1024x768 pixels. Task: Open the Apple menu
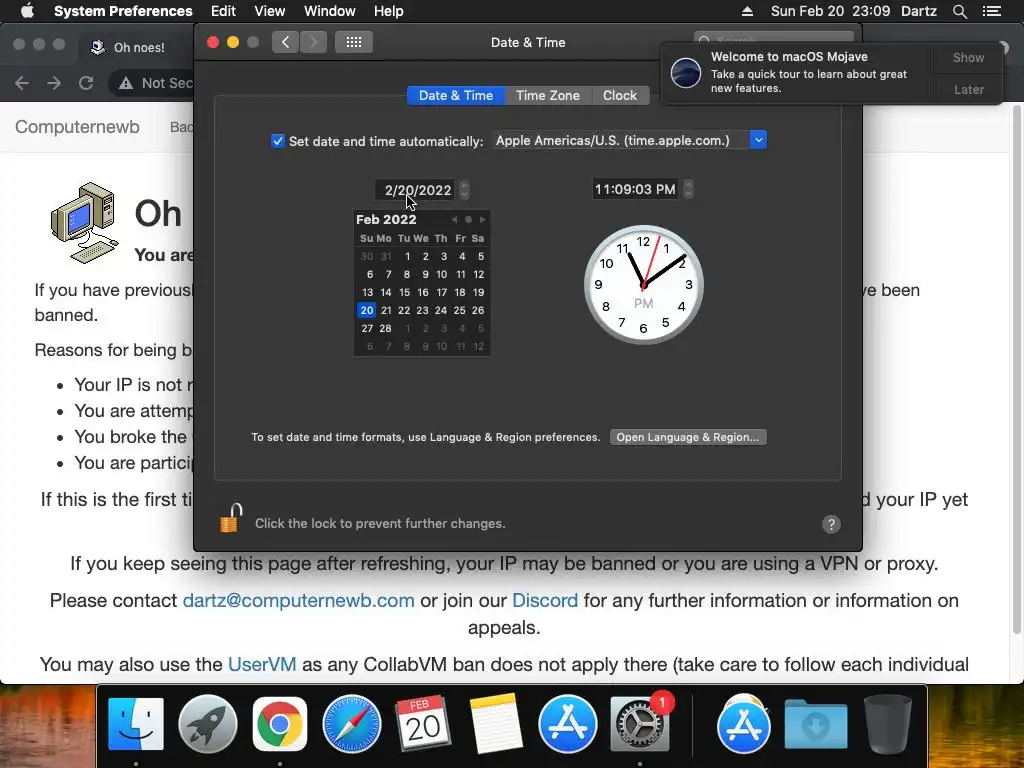tap(27, 11)
